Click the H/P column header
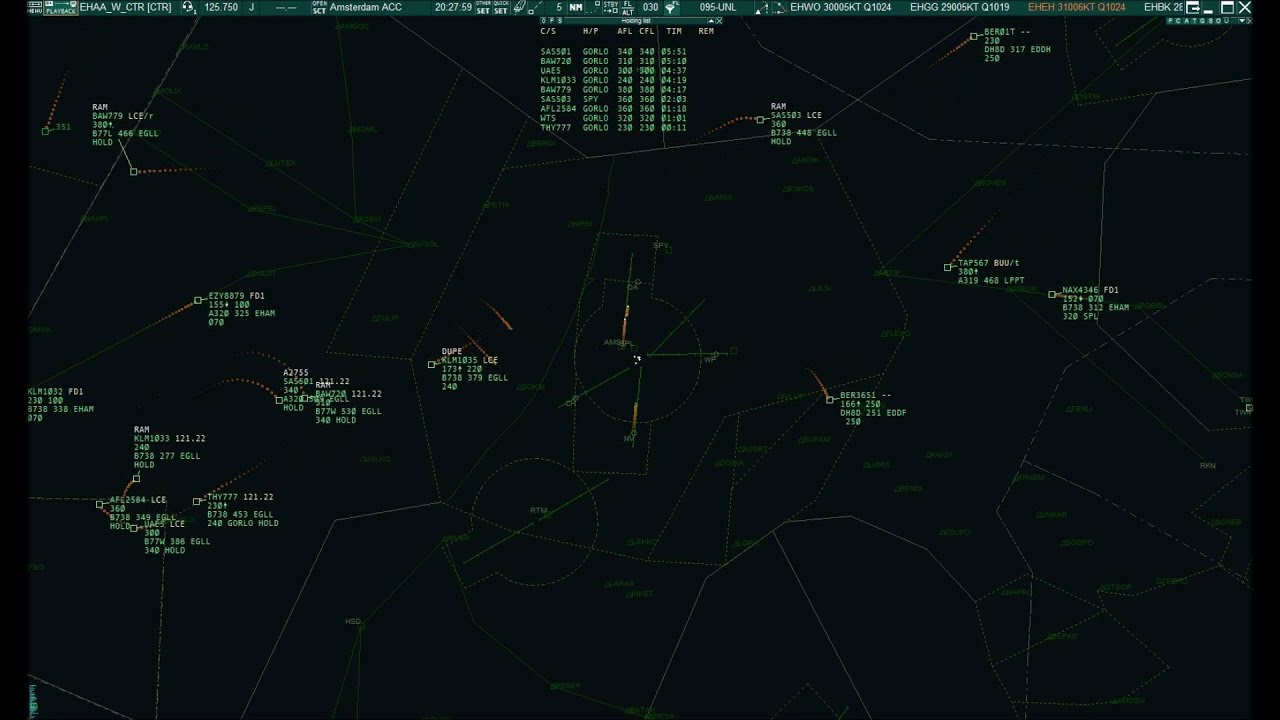The height and width of the screenshot is (720, 1280). pyautogui.click(x=590, y=31)
